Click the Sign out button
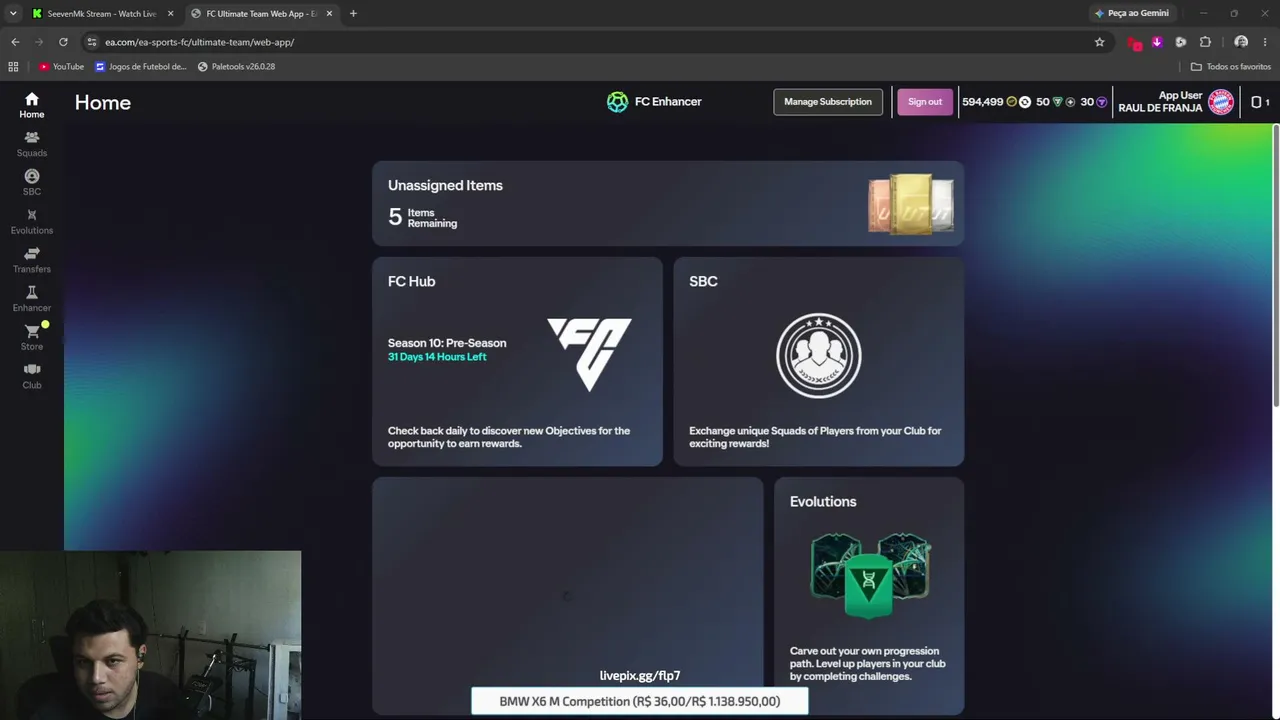This screenshot has height=720, width=1280. 925,102
